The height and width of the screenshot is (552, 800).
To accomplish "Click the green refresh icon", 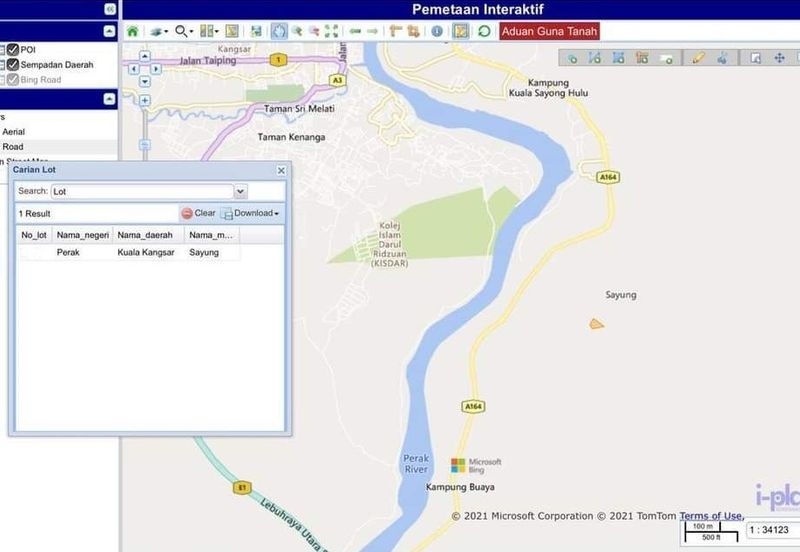I will coord(485,31).
